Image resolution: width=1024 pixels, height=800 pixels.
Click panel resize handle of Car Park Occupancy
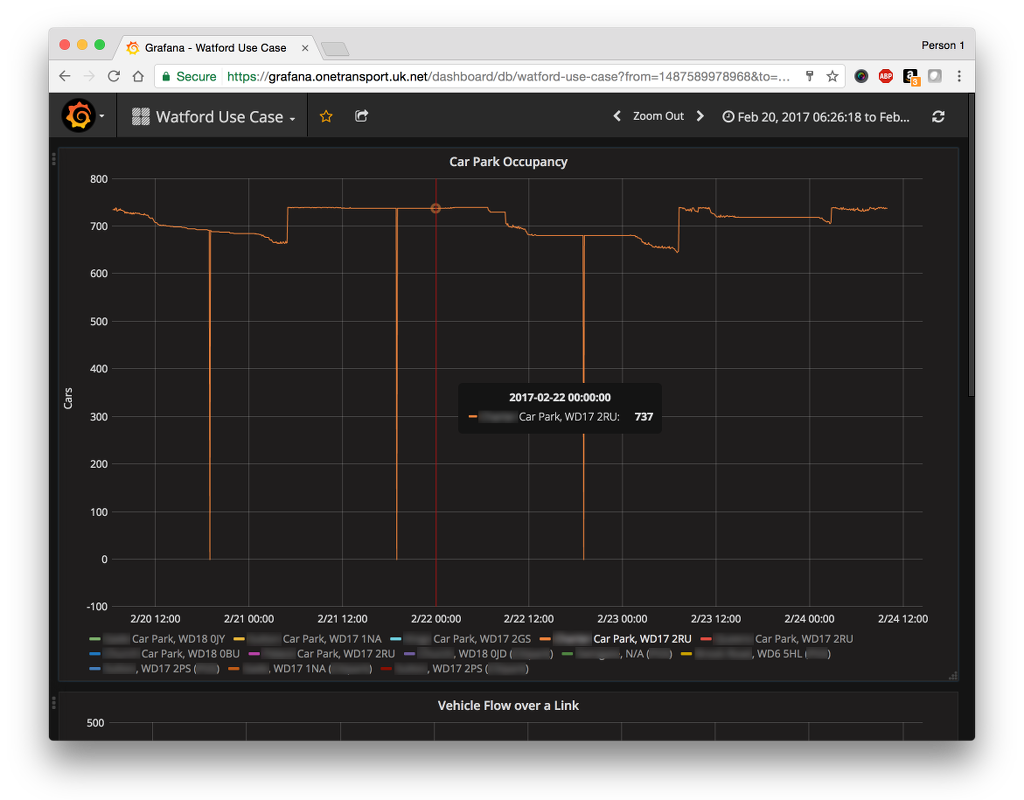[953, 676]
